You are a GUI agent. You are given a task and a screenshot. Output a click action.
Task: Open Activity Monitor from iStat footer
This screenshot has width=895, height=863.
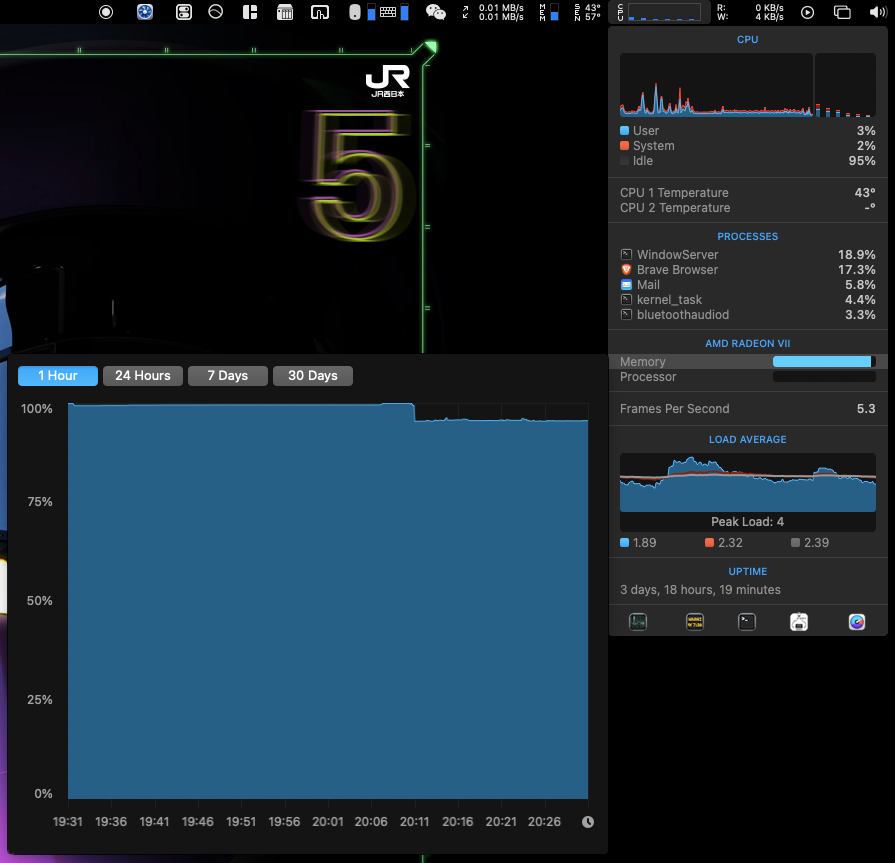coord(638,622)
